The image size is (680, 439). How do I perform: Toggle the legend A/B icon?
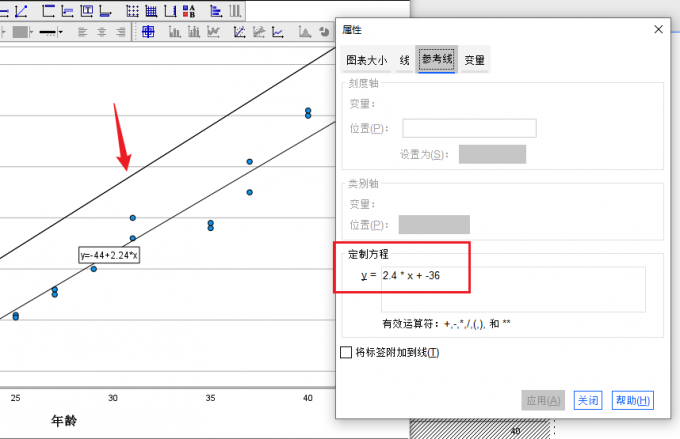pos(189,11)
